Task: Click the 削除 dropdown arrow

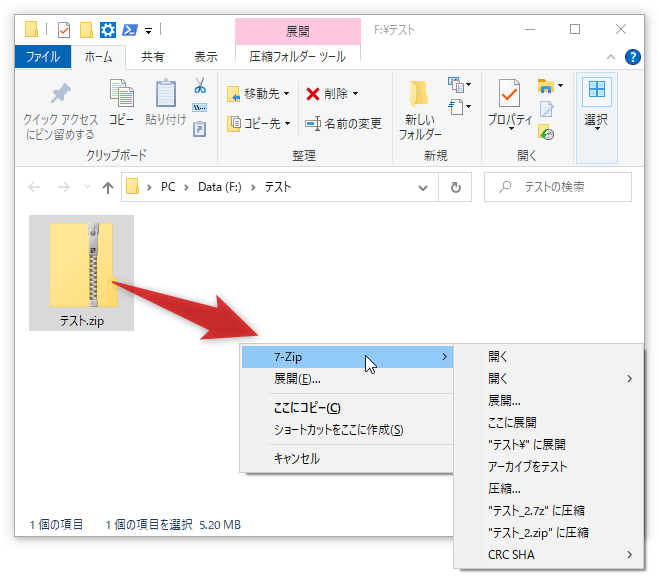Action: [x=355, y=94]
